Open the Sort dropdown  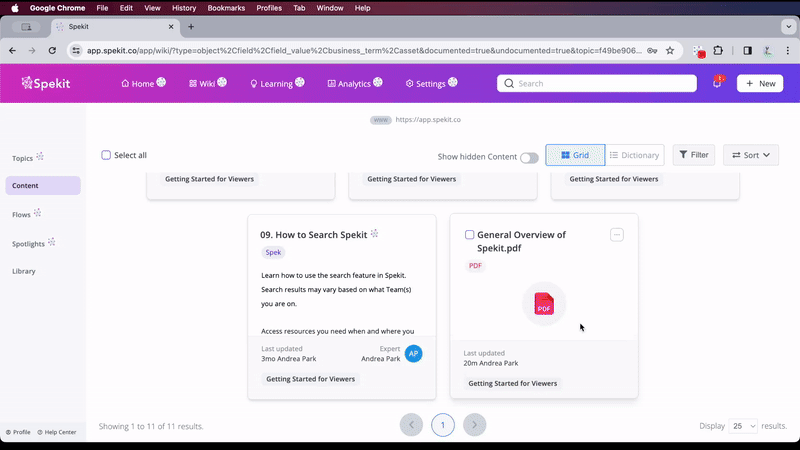751,155
